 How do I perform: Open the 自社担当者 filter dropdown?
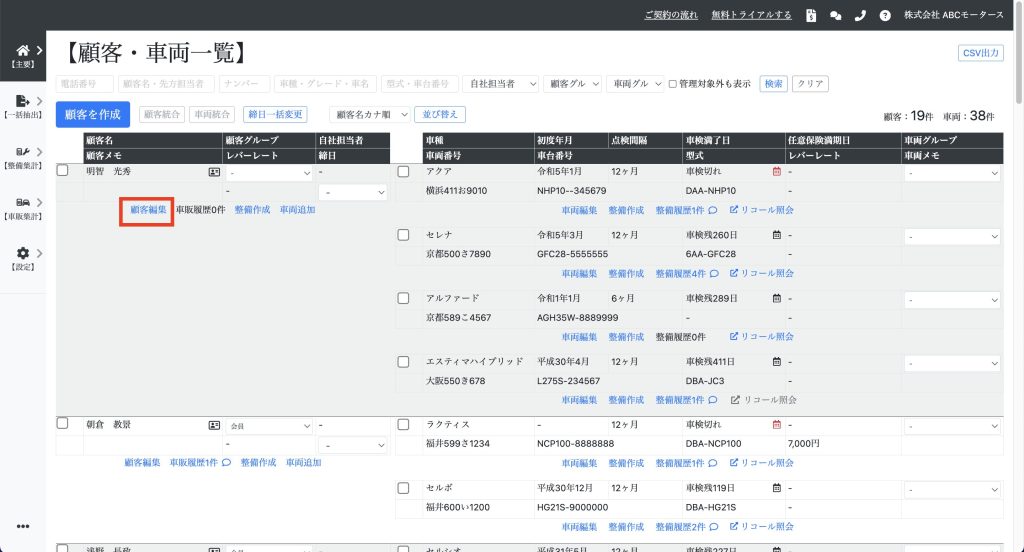click(501, 84)
